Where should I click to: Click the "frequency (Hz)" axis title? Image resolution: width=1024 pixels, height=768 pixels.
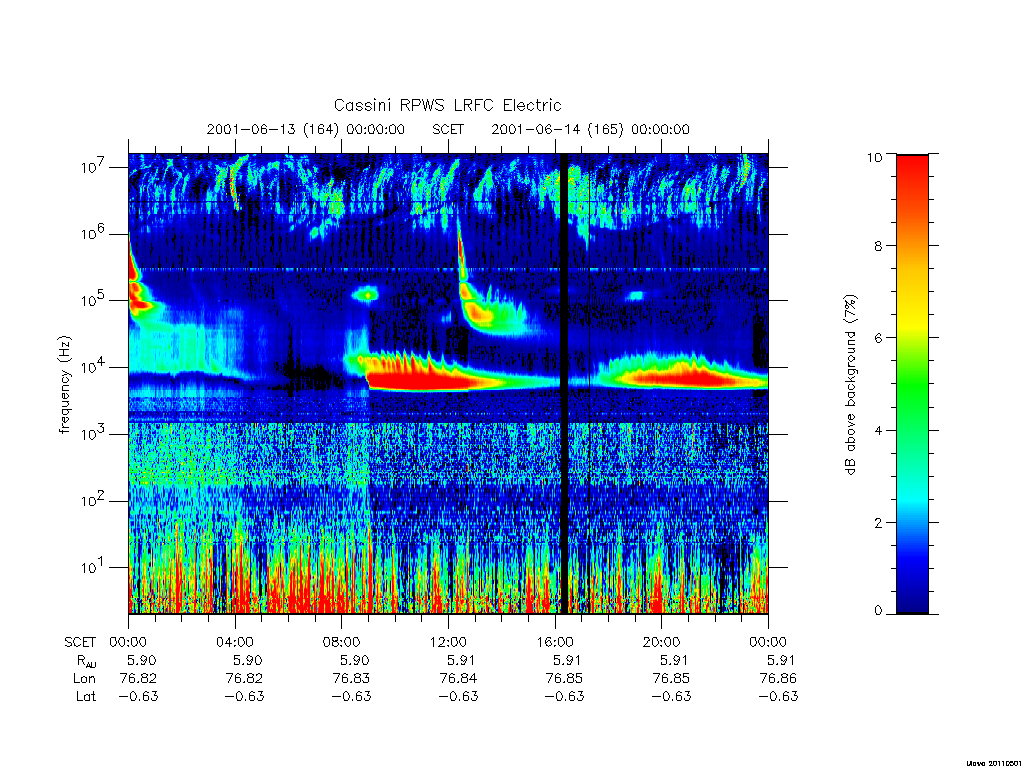click(64, 384)
